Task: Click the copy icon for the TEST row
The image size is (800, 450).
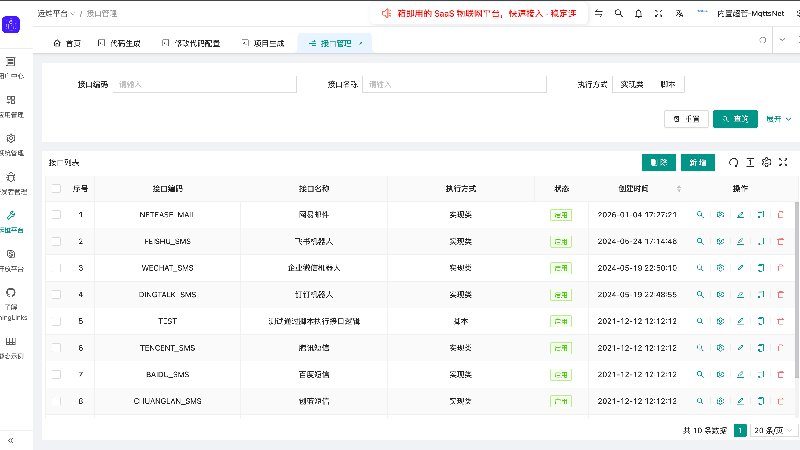Action: coord(761,321)
